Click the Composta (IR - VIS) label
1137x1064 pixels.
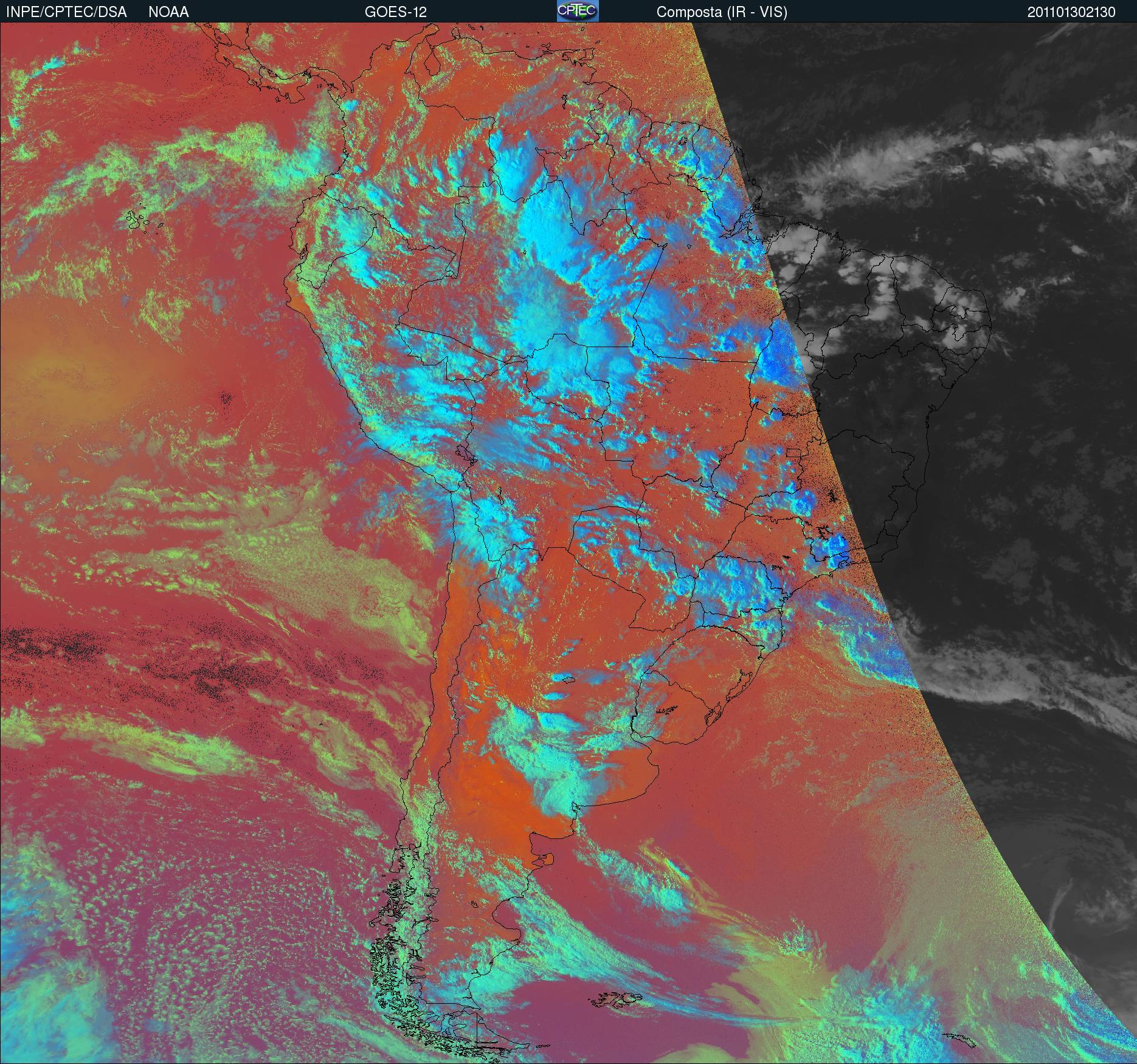(x=722, y=12)
